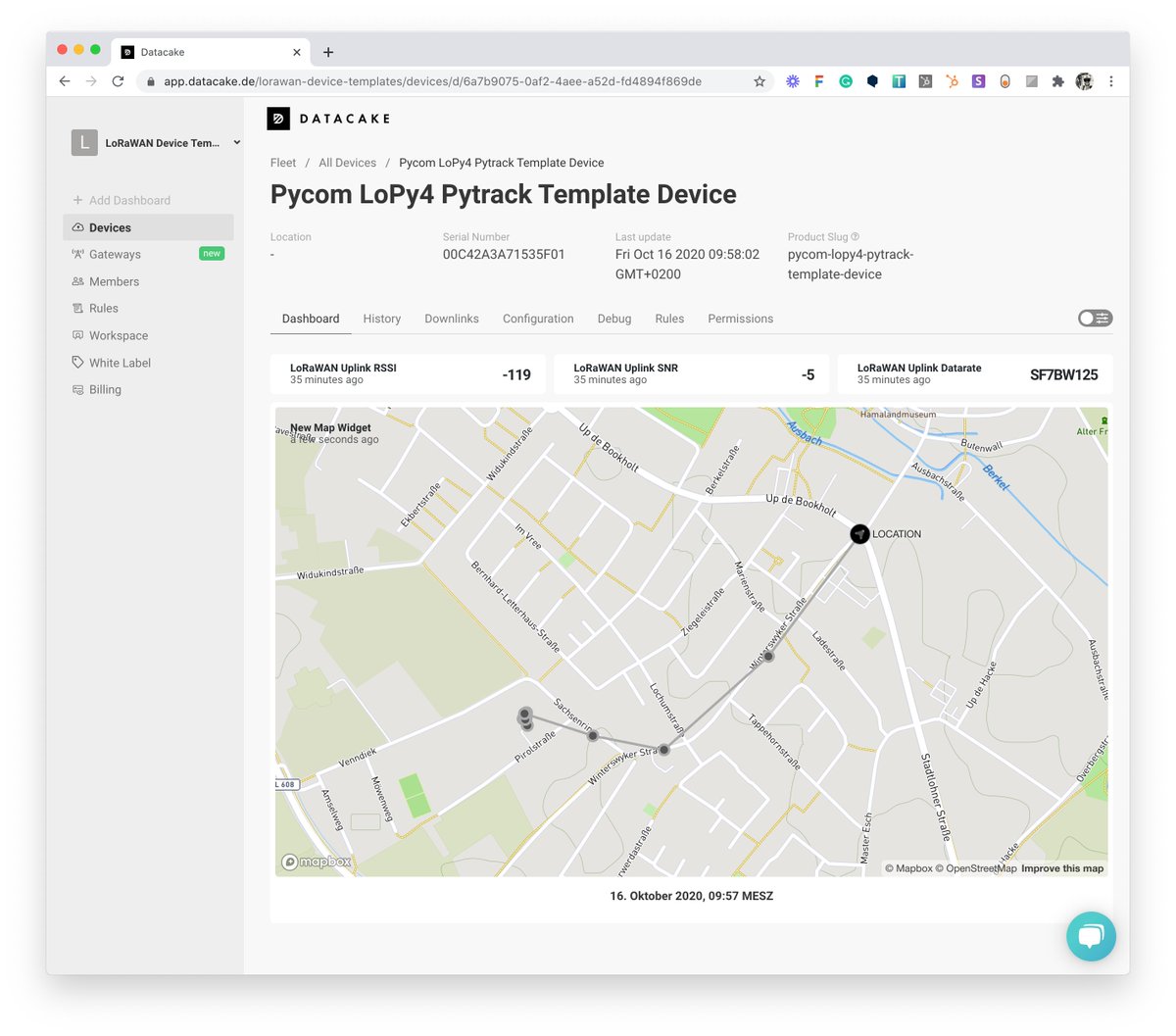This screenshot has width=1176, height=1036.
Task: Toggle the dashboard edit switch
Action: coord(1095,318)
